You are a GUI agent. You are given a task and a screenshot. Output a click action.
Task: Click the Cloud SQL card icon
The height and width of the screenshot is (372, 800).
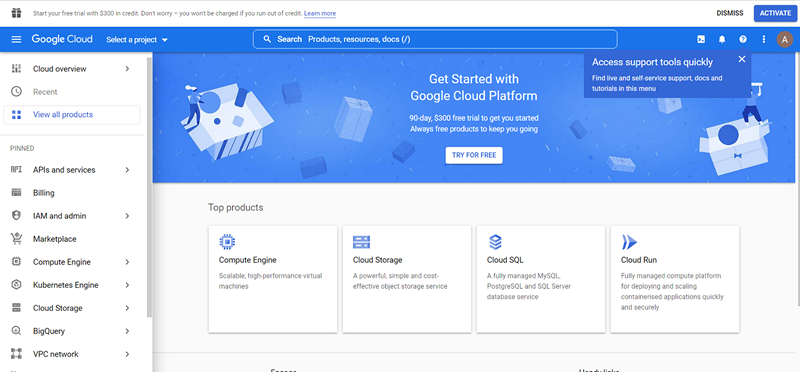click(x=495, y=242)
